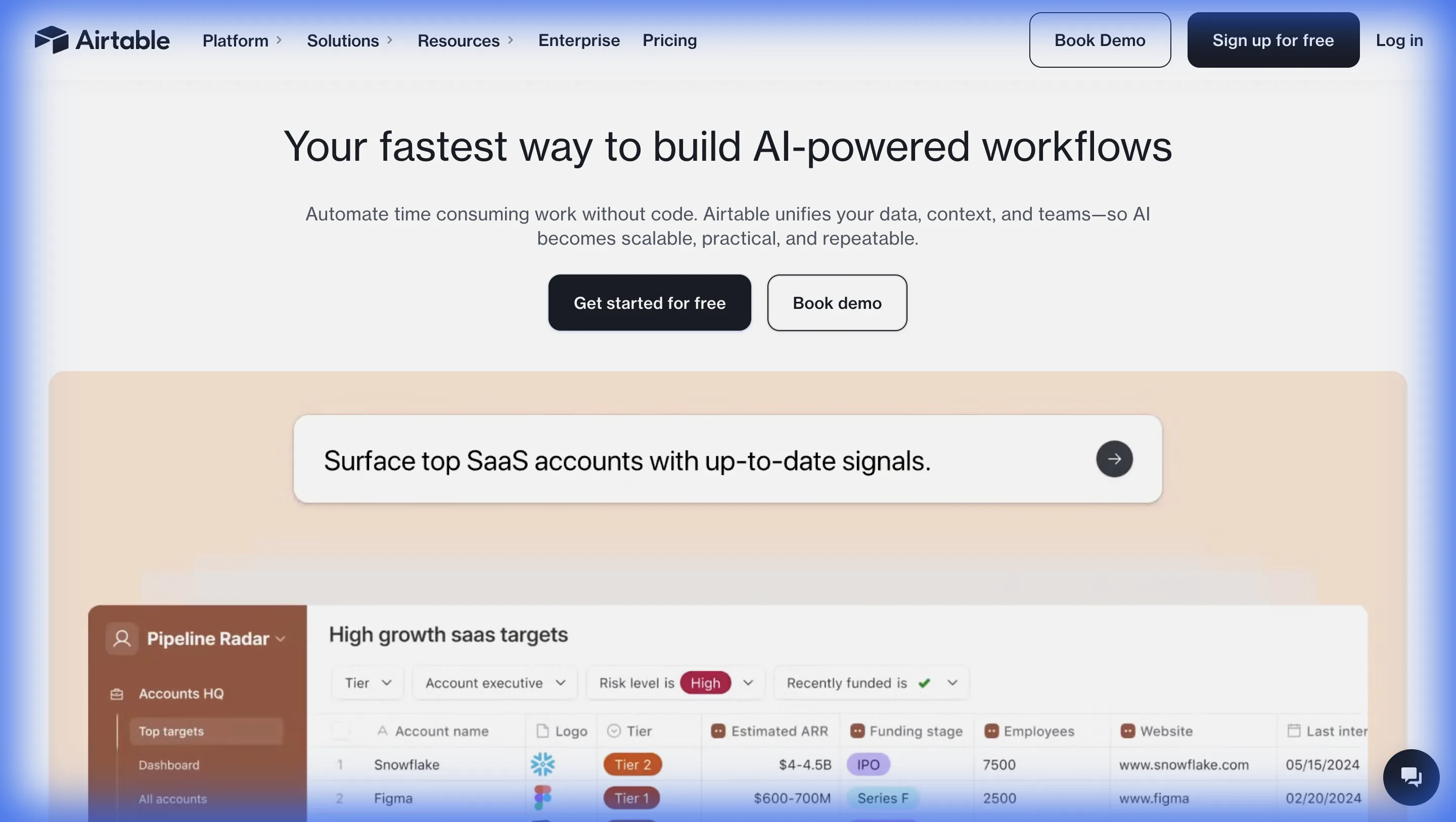Click the status icon on the Tier column header
Viewport: 1456px width, 822px height.
point(614,730)
